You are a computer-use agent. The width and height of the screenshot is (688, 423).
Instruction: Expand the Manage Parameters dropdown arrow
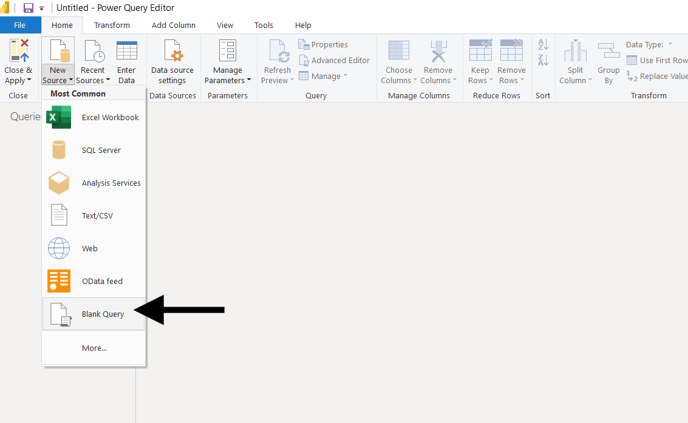249,80
